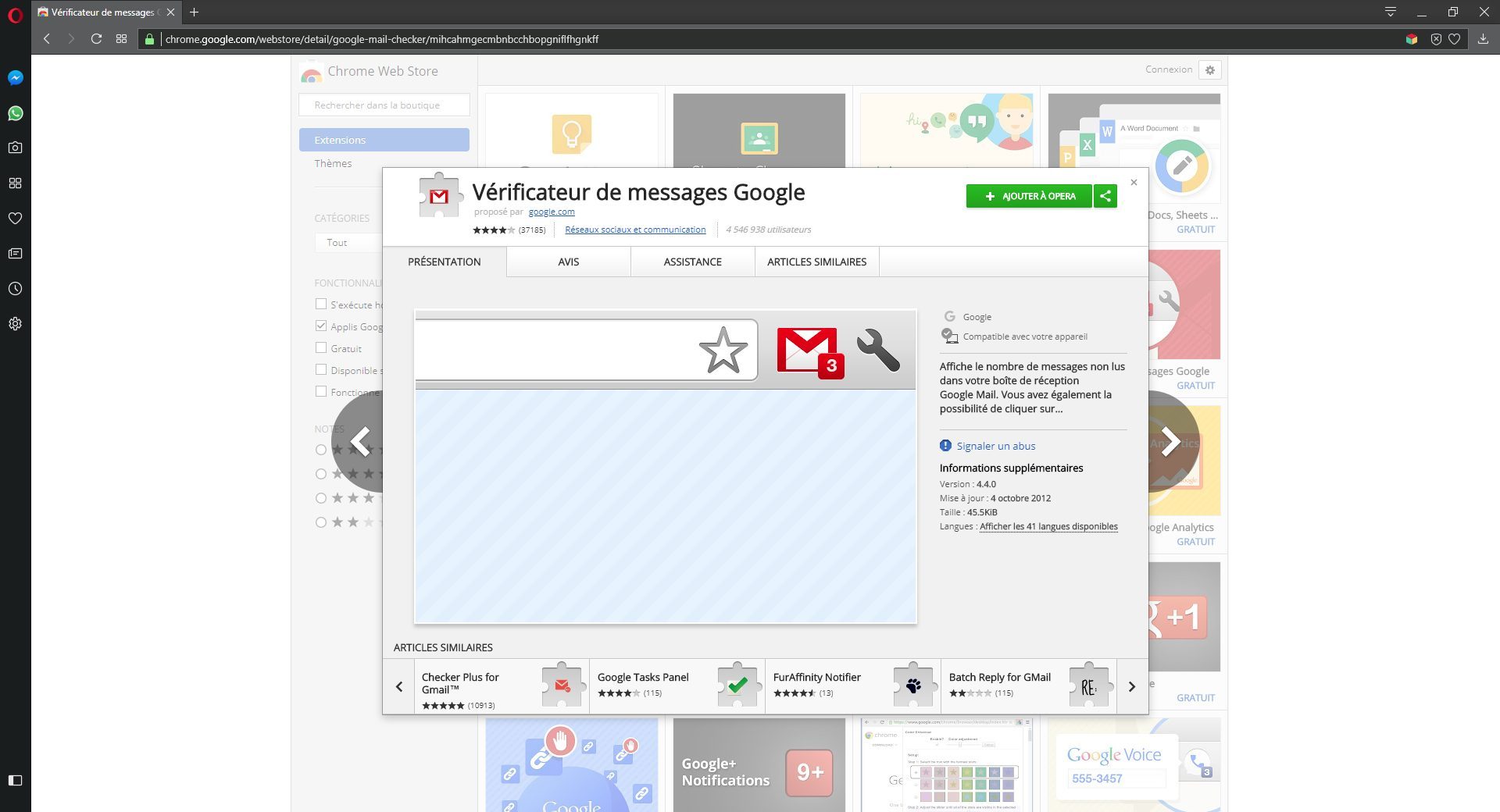Viewport: 1500px width, 812px height.
Task: Open Settings gear in the Opera sidebar
Action: [15, 324]
